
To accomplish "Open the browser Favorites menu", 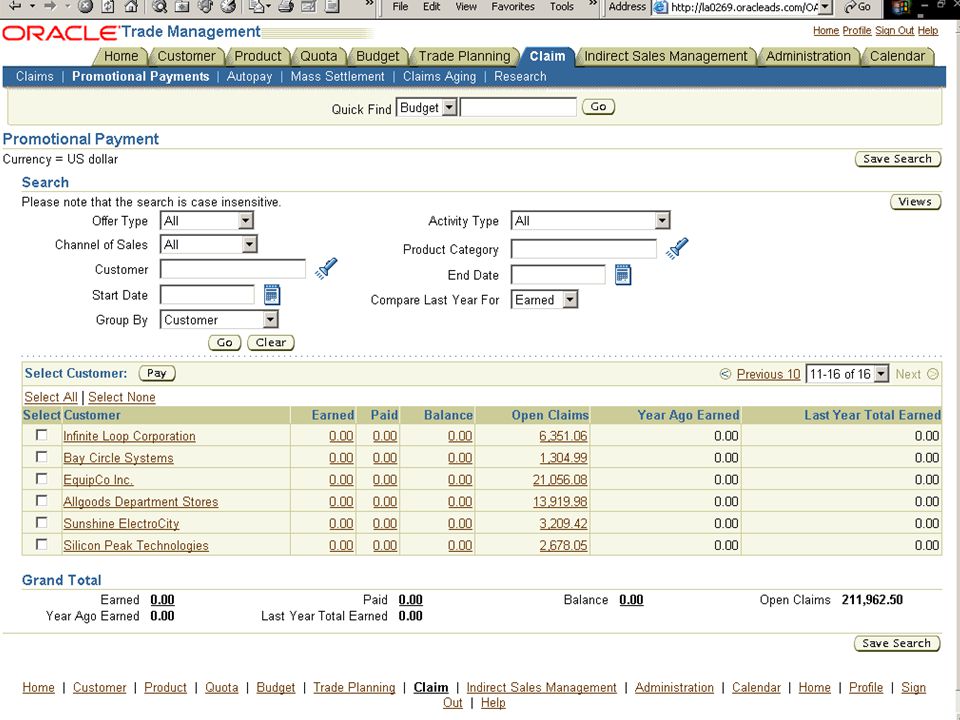I will tap(513, 7).
